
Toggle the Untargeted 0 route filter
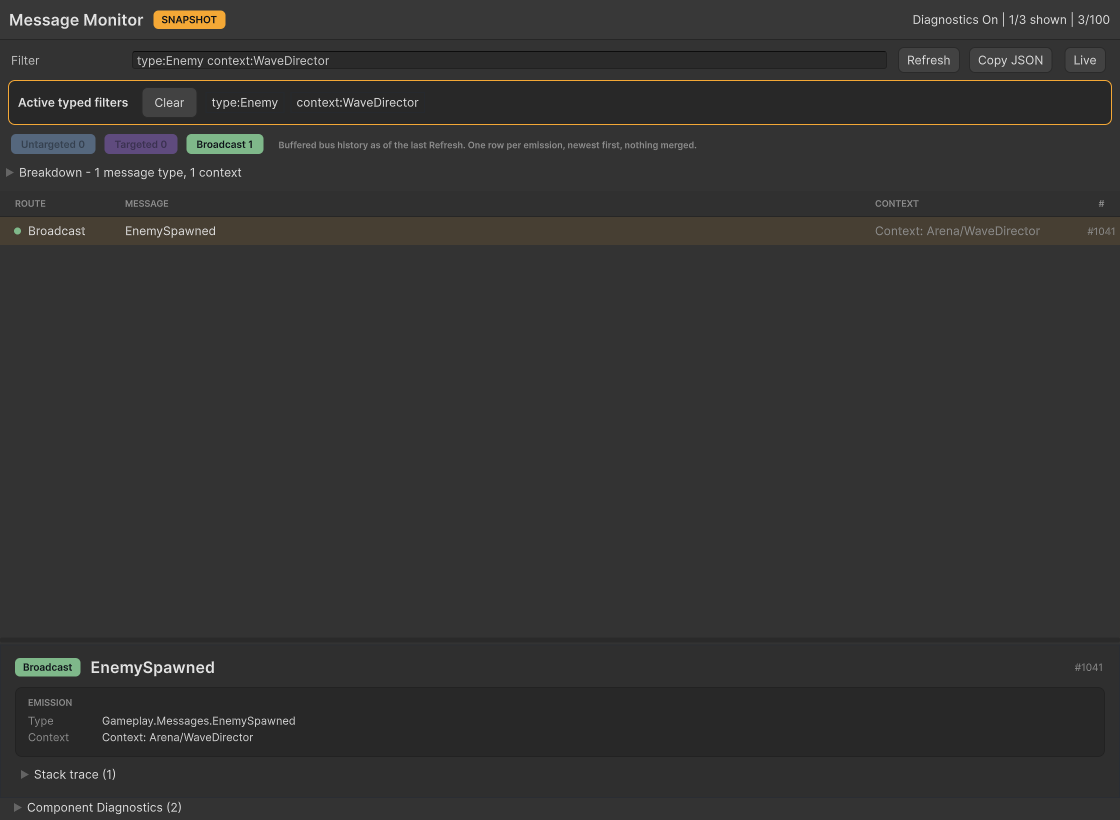pos(53,144)
